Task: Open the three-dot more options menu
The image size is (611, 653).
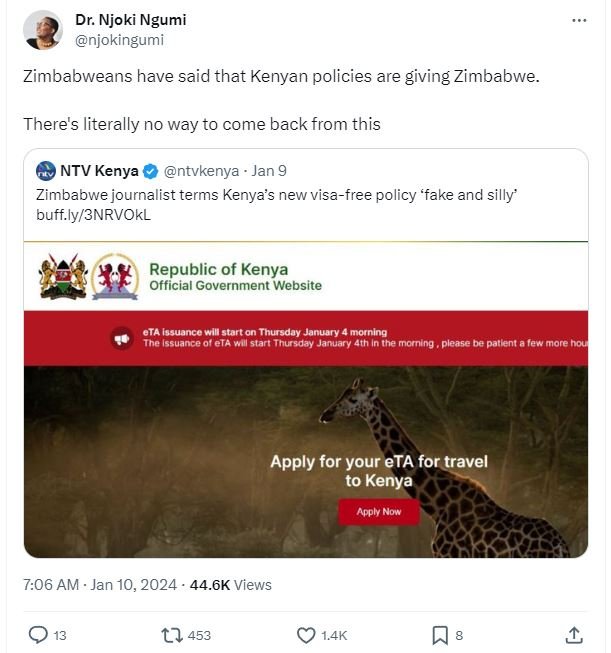Action: point(579,20)
